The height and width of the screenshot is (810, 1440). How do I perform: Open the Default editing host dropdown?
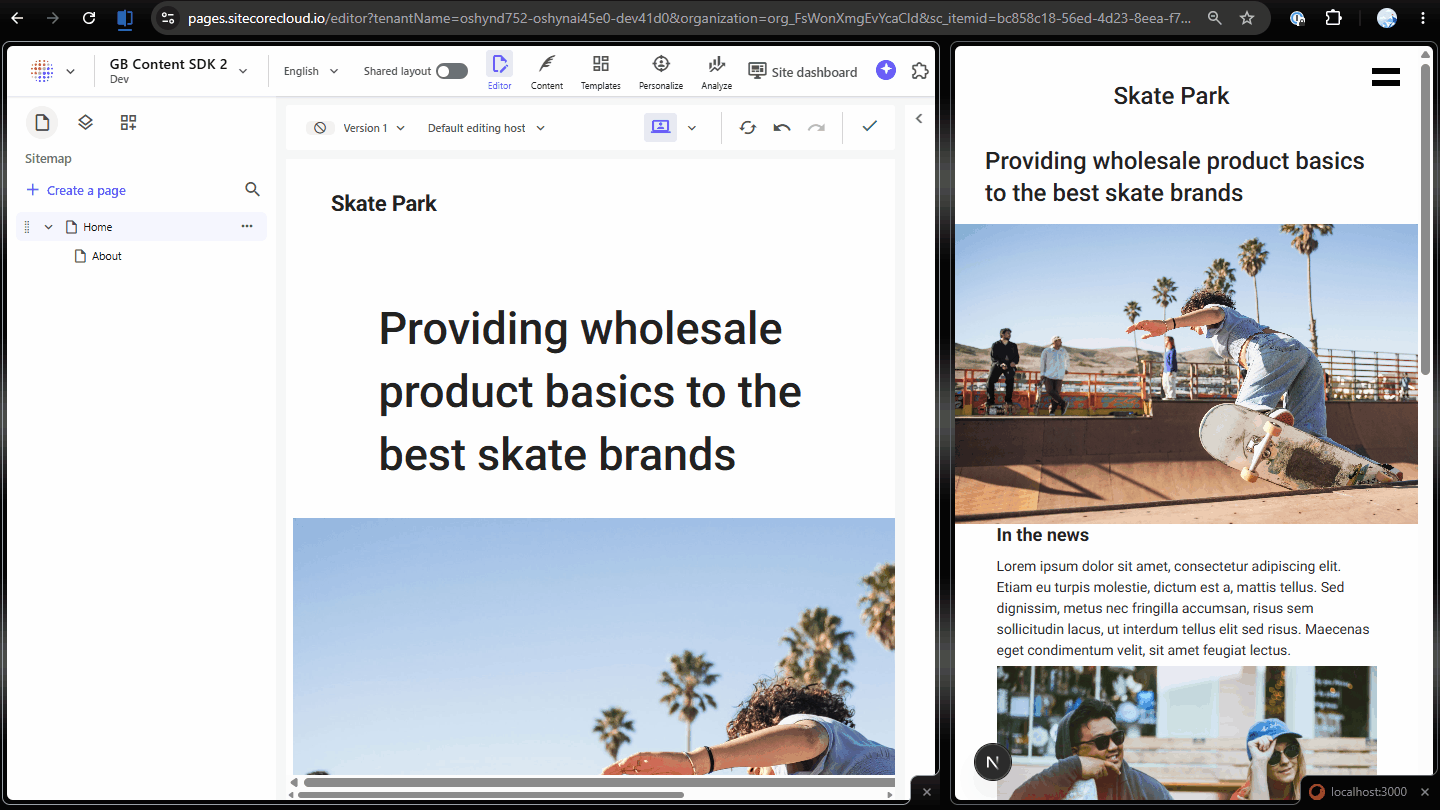[486, 128]
